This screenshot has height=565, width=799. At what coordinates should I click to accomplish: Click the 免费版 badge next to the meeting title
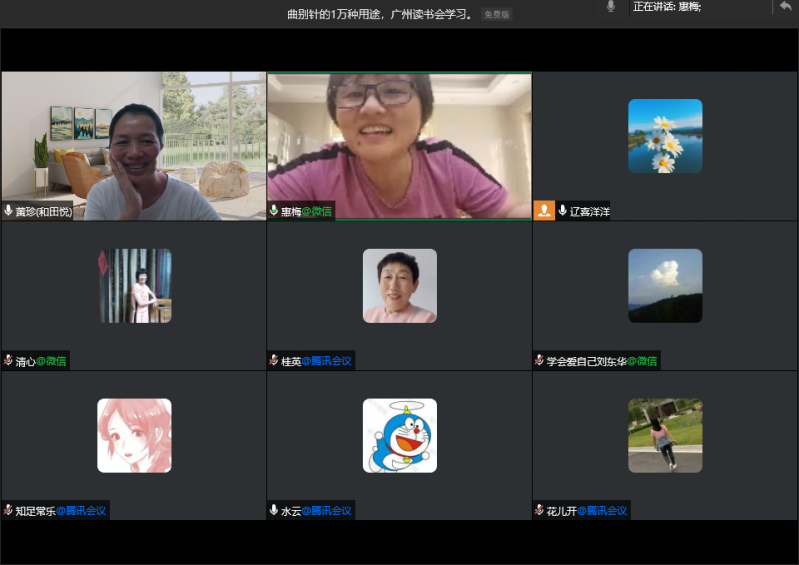tap(496, 15)
